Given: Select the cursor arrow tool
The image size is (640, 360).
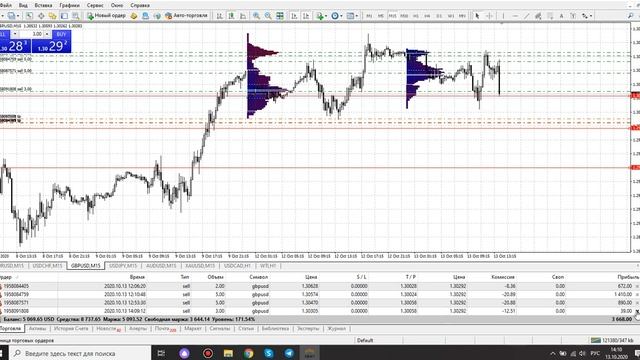Looking at the screenshot, I should 477,16.
